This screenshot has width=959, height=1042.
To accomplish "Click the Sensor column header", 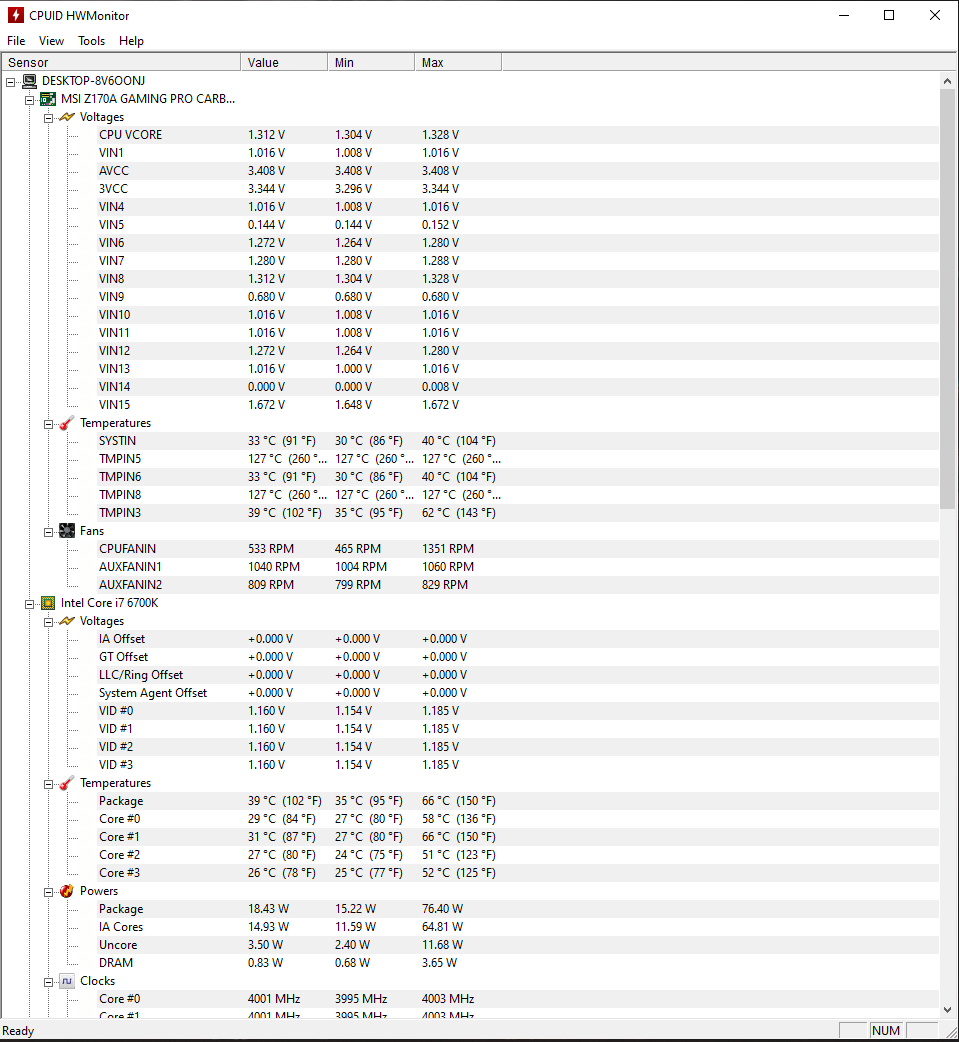I will tap(120, 62).
